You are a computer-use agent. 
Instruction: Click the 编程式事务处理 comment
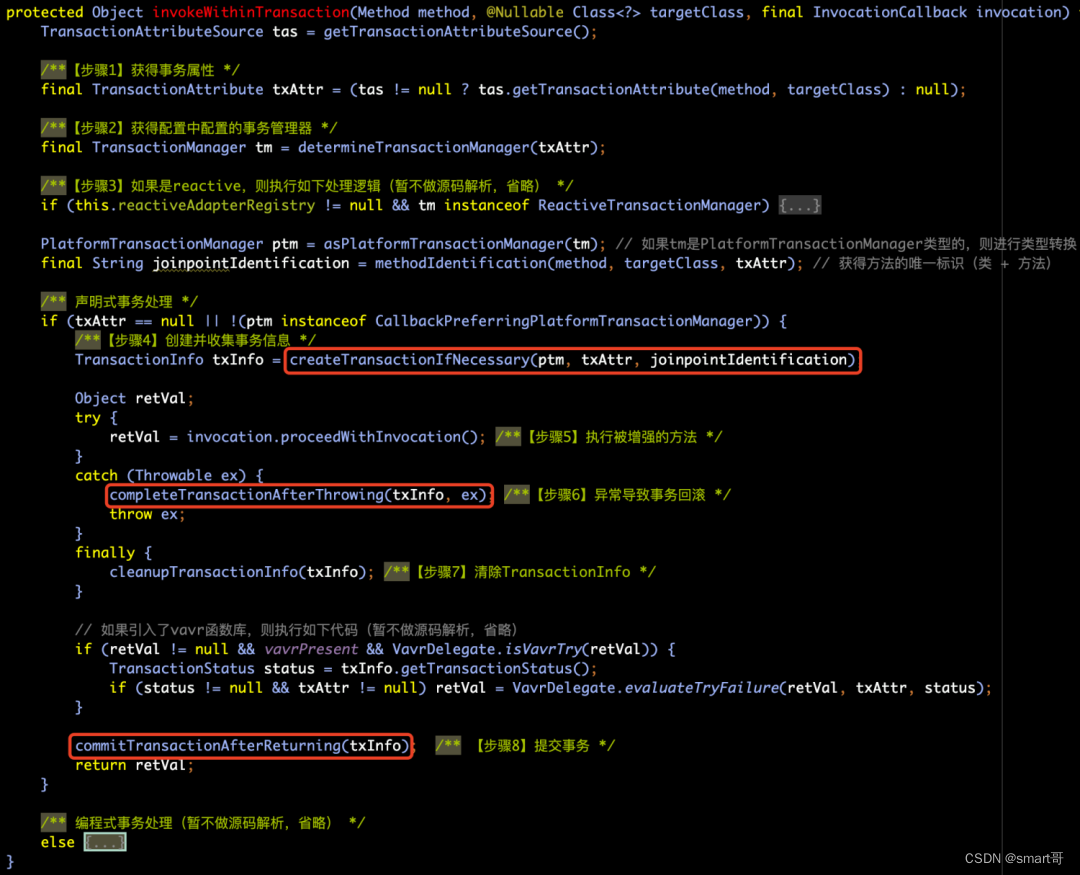click(202, 823)
